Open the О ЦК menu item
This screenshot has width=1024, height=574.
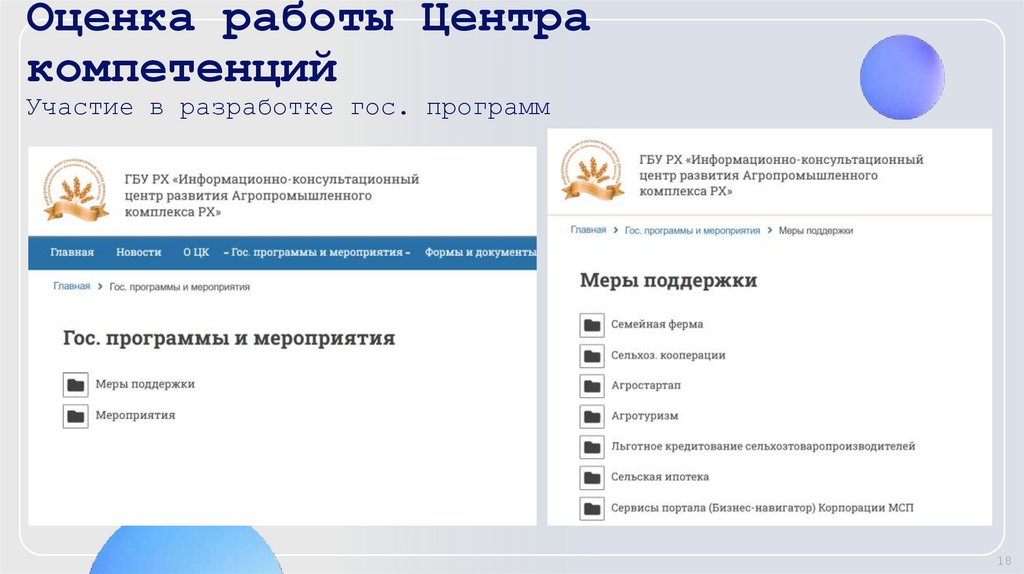(x=196, y=253)
